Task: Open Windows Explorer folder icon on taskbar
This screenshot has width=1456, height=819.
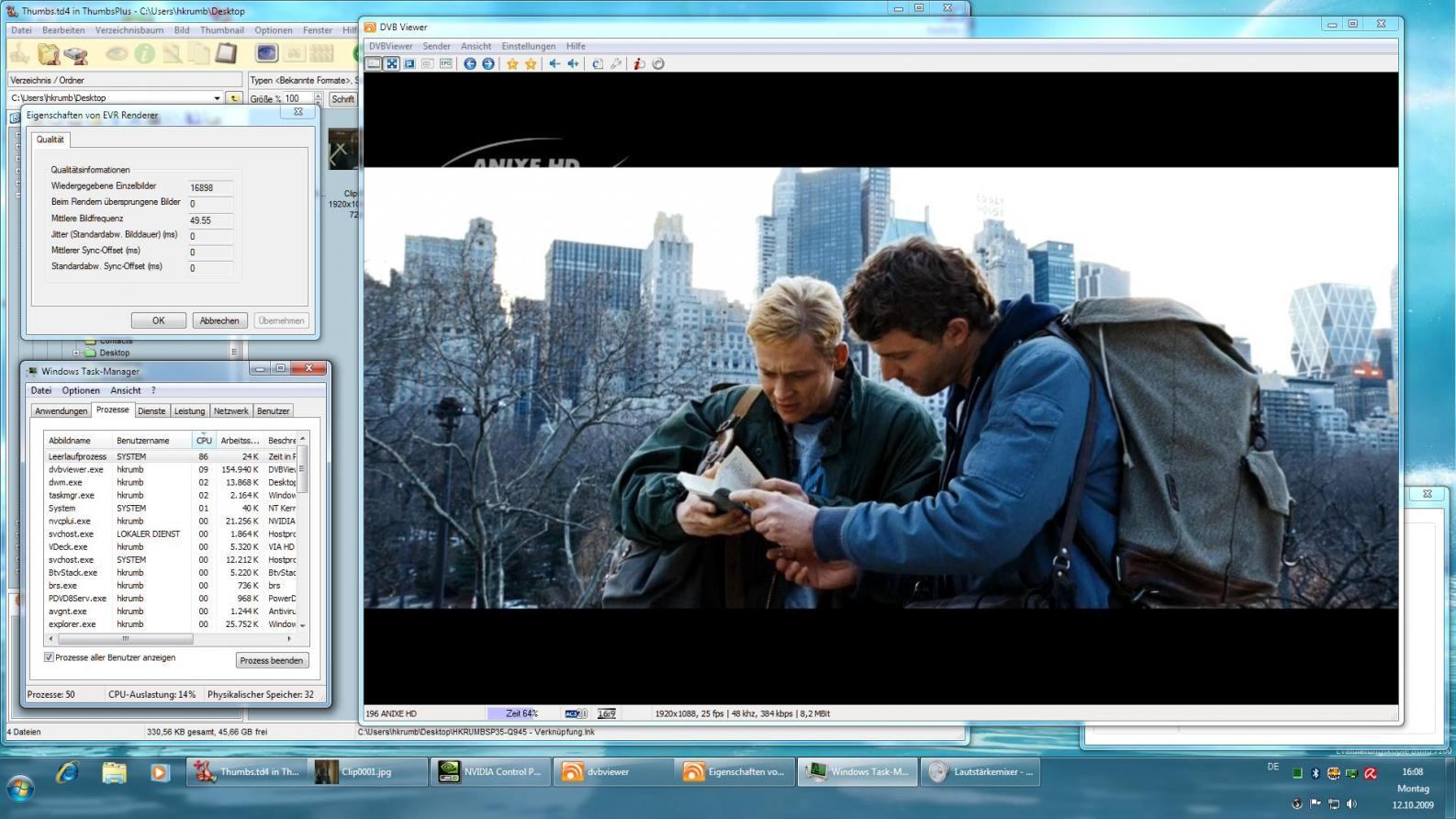Action: point(114,772)
